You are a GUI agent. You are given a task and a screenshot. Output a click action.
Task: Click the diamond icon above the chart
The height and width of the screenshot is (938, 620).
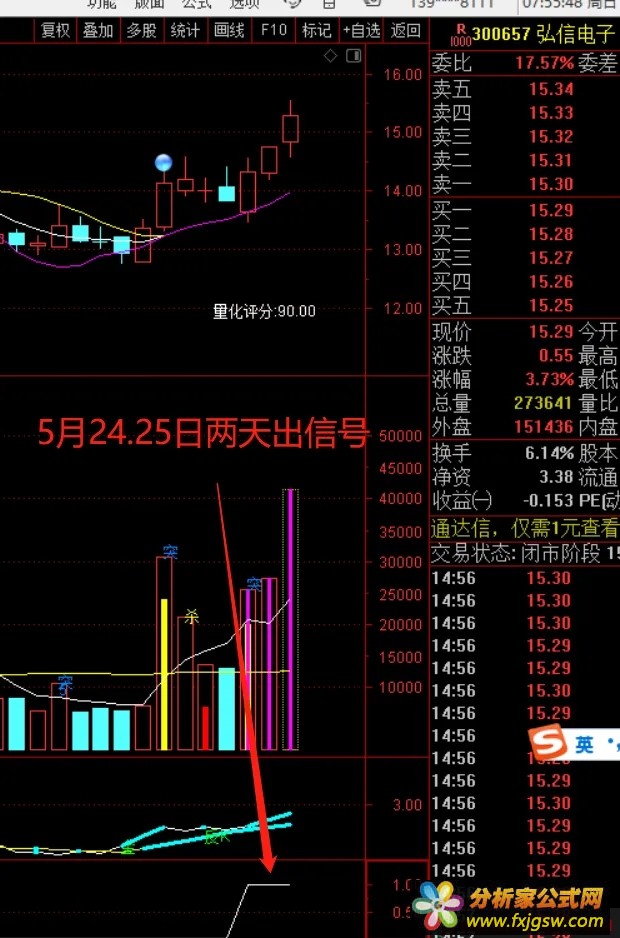[330, 57]
